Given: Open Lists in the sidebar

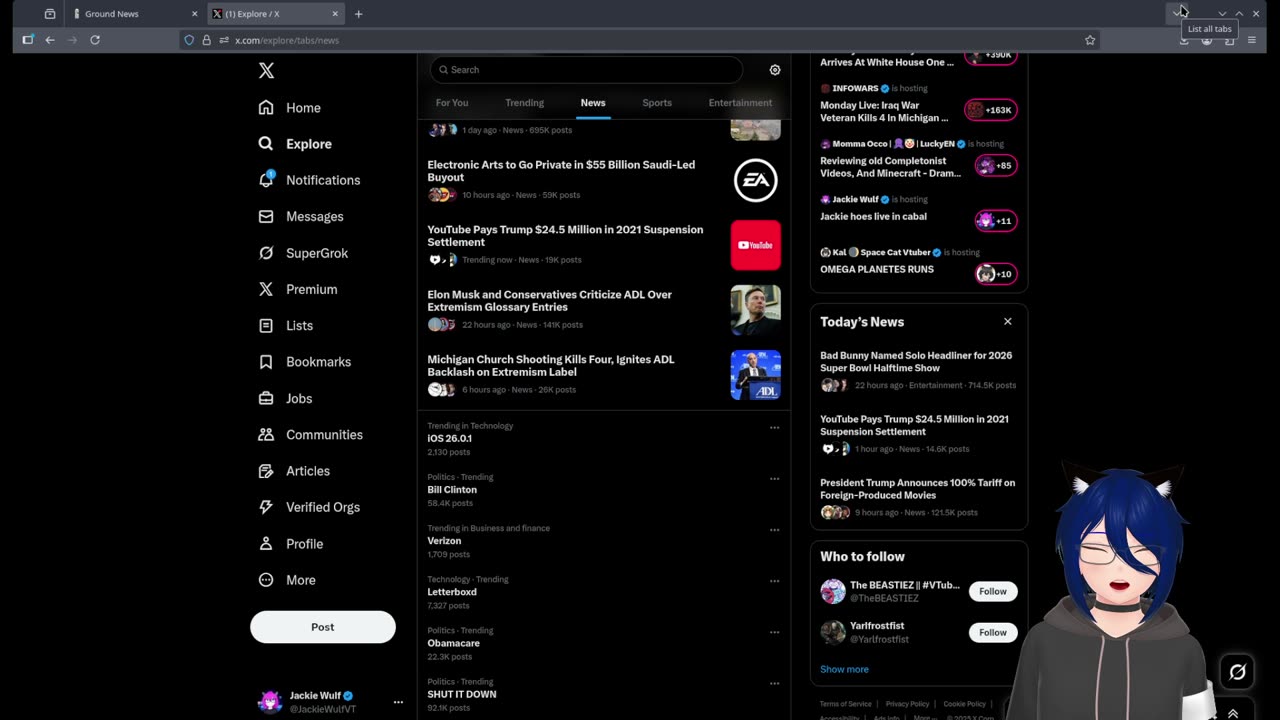Looking at the screenshot, I should click(285, 326).
